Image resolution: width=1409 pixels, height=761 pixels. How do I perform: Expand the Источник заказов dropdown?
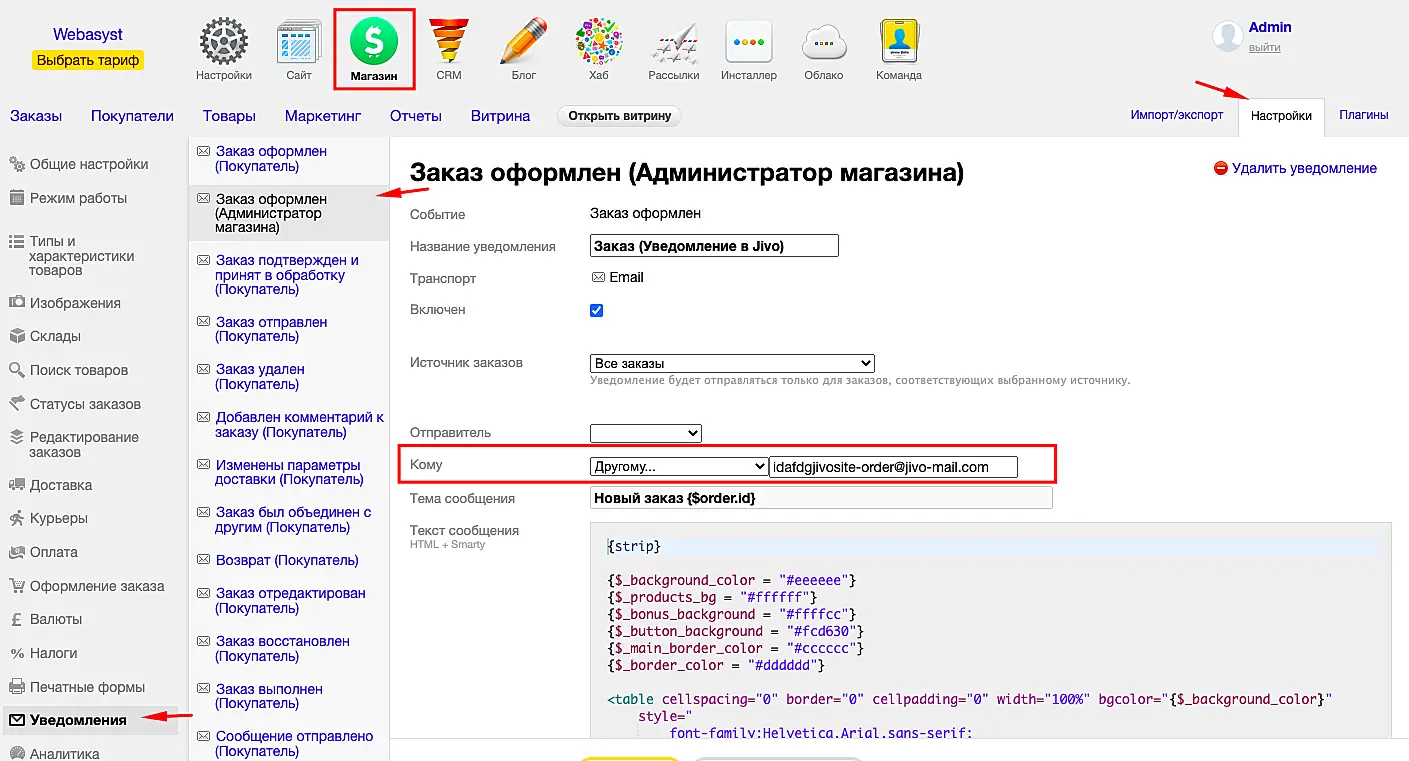[732, 363]
